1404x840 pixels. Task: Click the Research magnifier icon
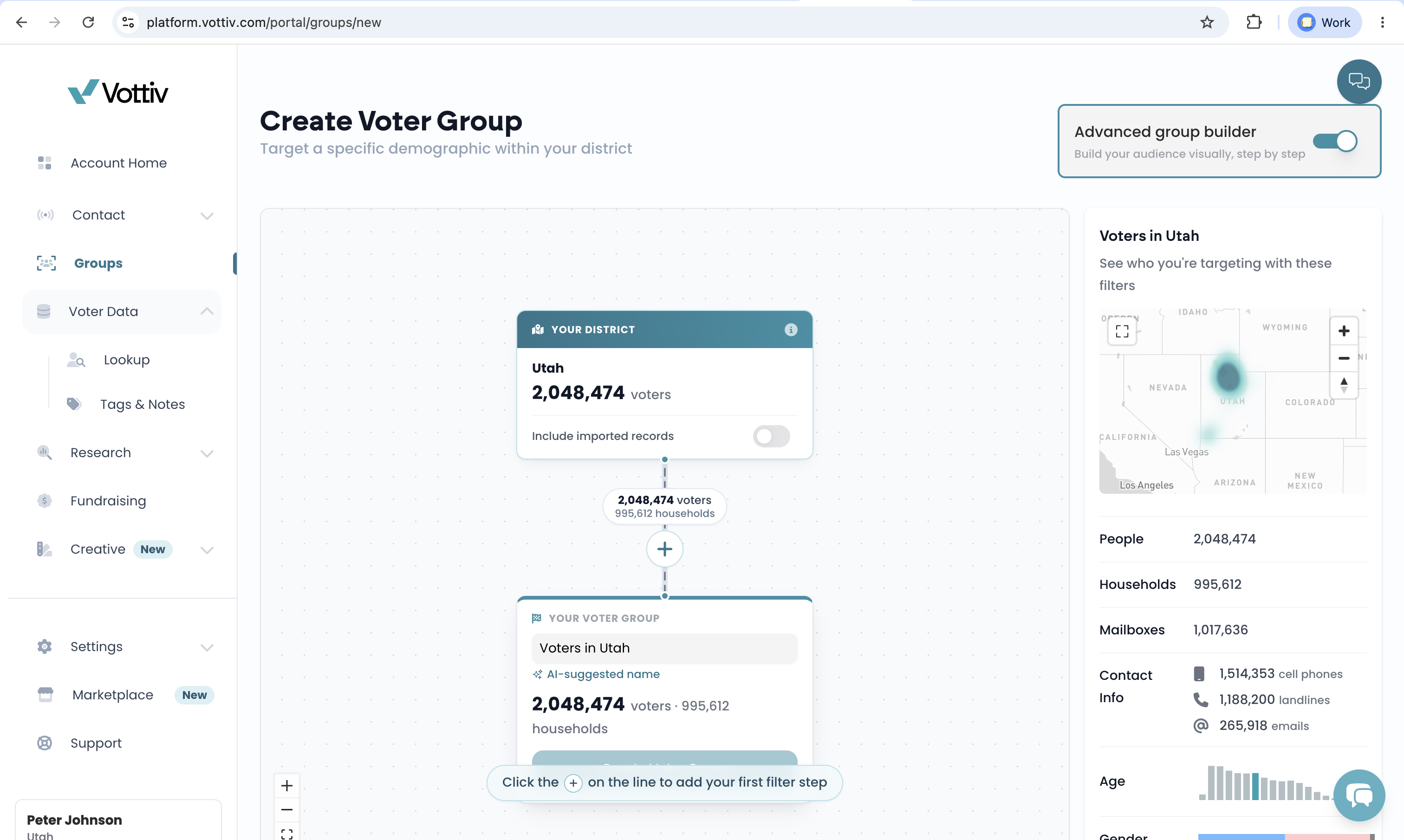pyautogui.click(x=44, y=453)
